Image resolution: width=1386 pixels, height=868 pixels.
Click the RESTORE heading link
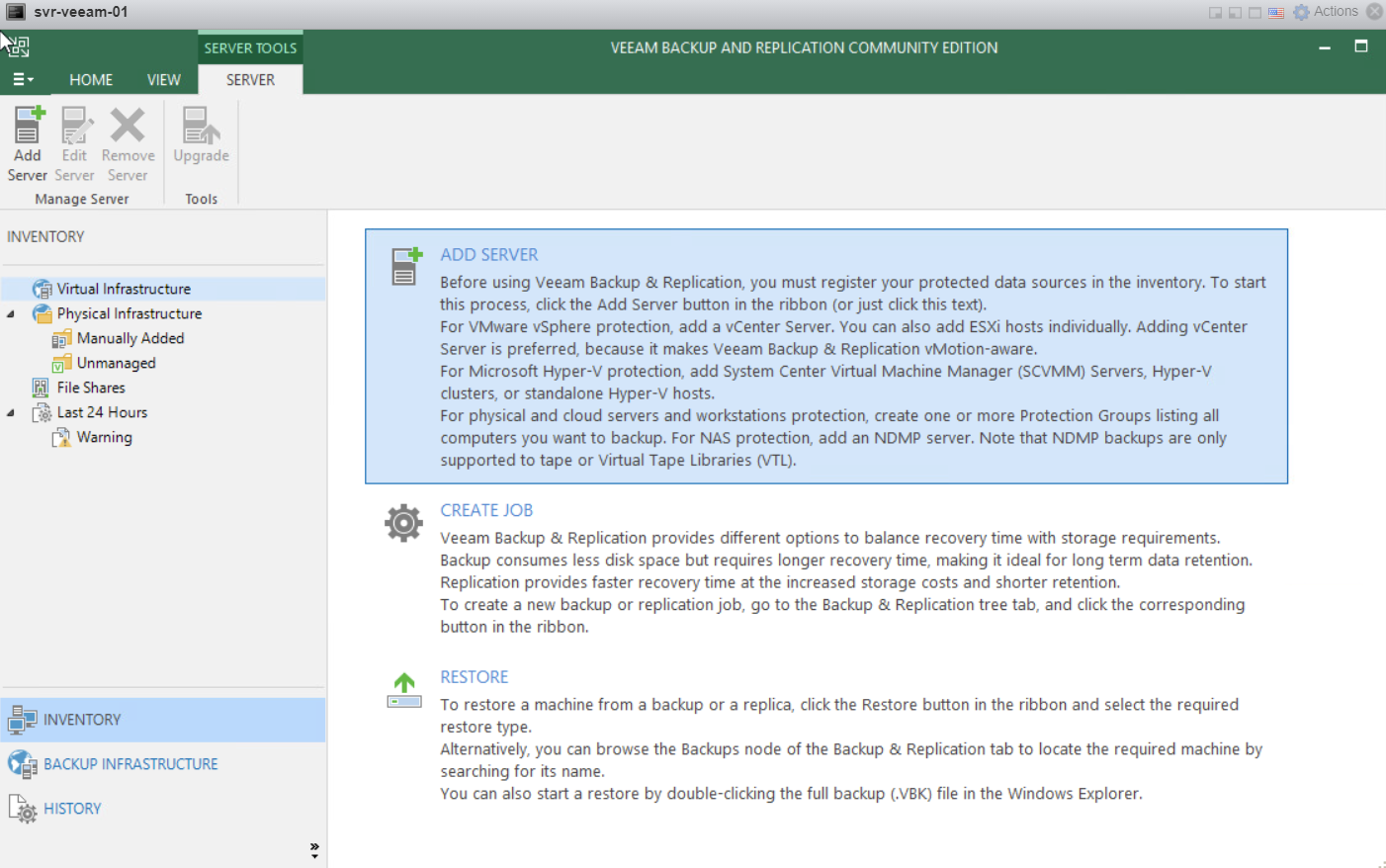tap(475, 677)
